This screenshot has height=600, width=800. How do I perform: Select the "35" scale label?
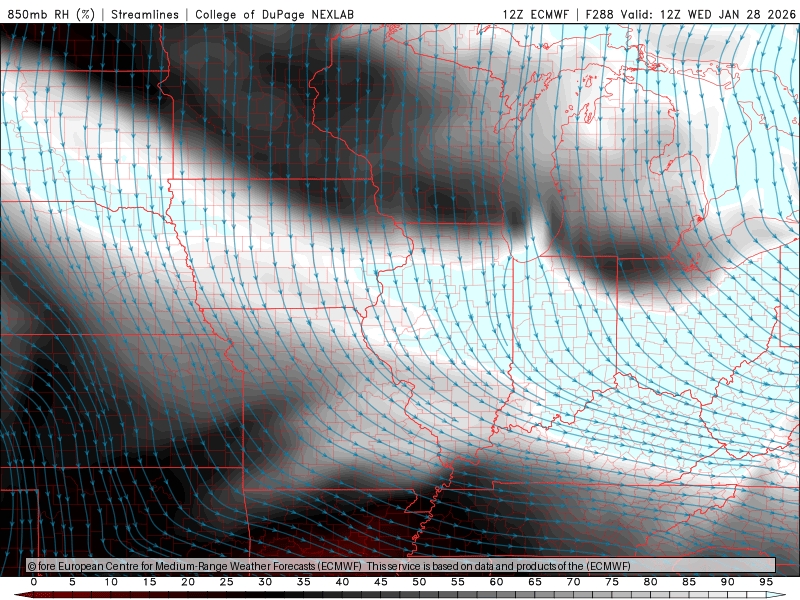tap(304, 582)
